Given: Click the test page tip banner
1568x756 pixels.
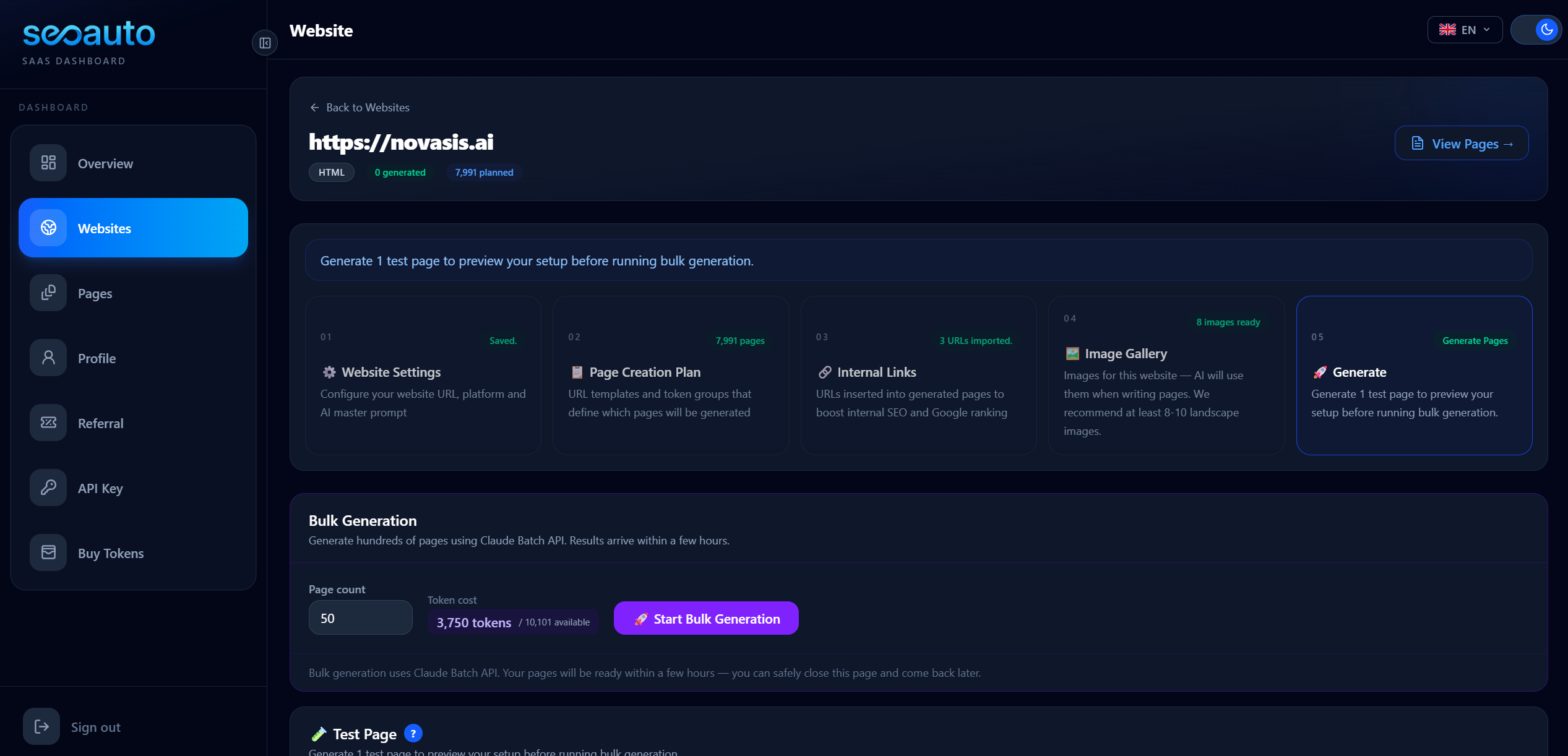Looking at the screenshot, I should pos(918,260).
